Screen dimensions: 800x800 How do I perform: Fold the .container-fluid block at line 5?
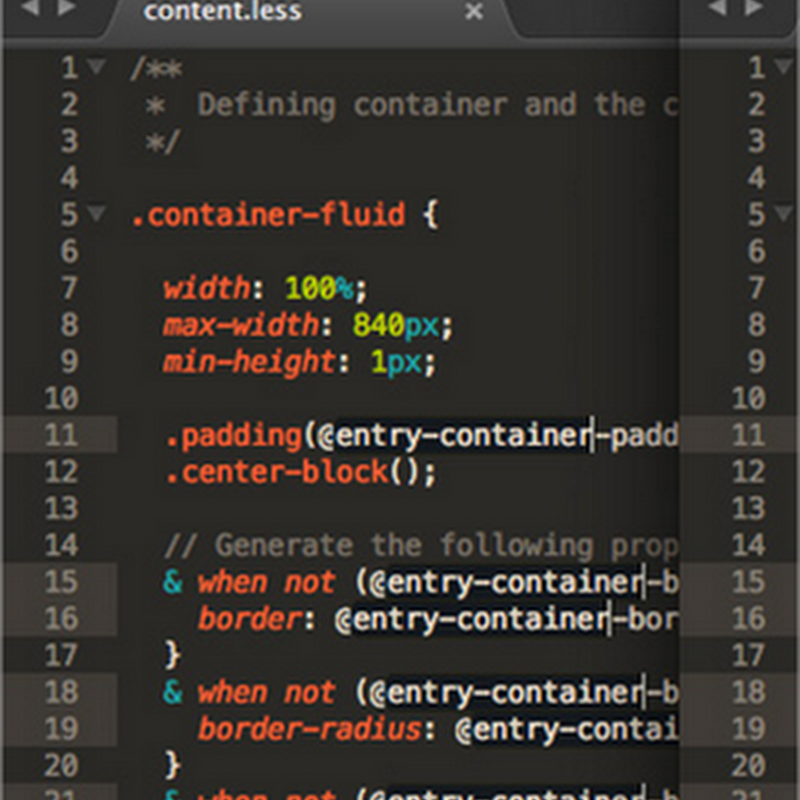pyautogui.click(x=96, y=214)
